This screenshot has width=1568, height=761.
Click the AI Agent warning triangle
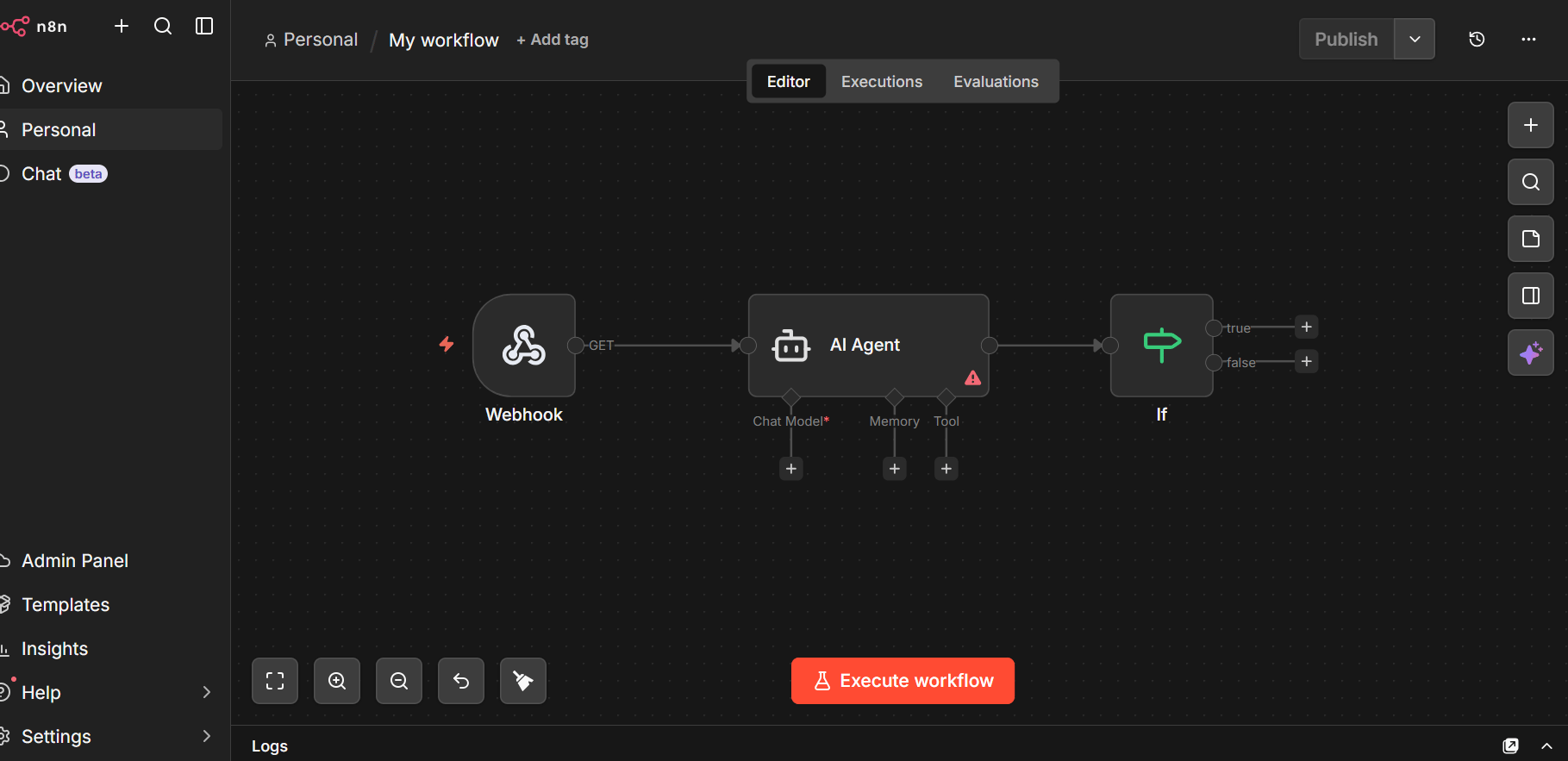coord(973,377)
